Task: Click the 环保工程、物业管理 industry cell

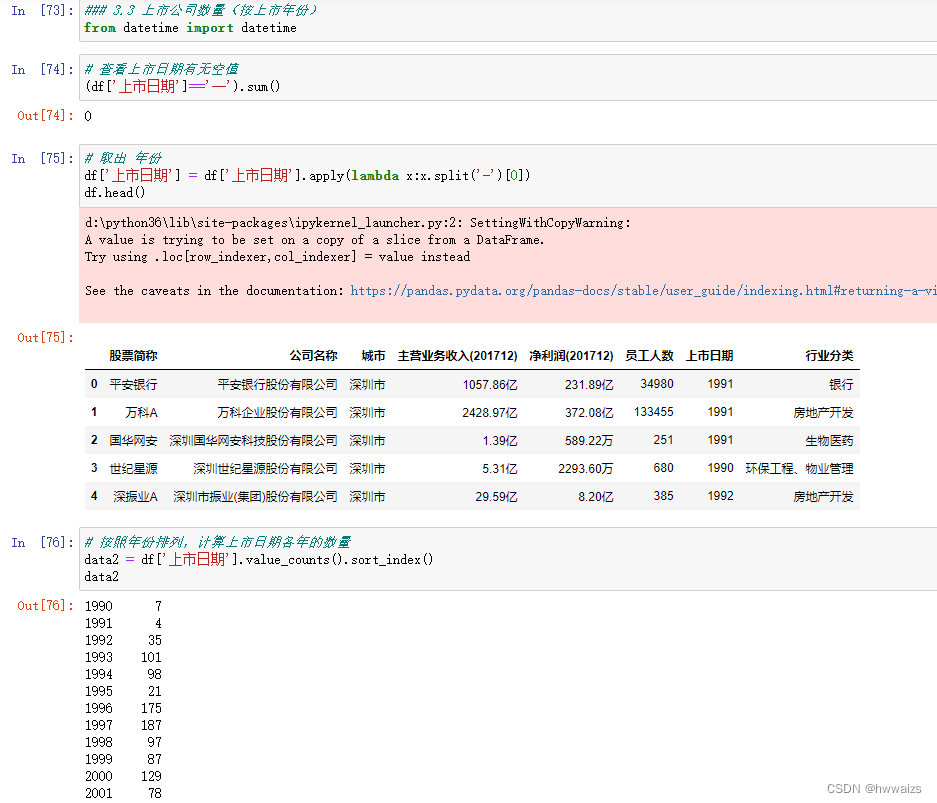Action: pyautogui.click(x=800, y=468)
